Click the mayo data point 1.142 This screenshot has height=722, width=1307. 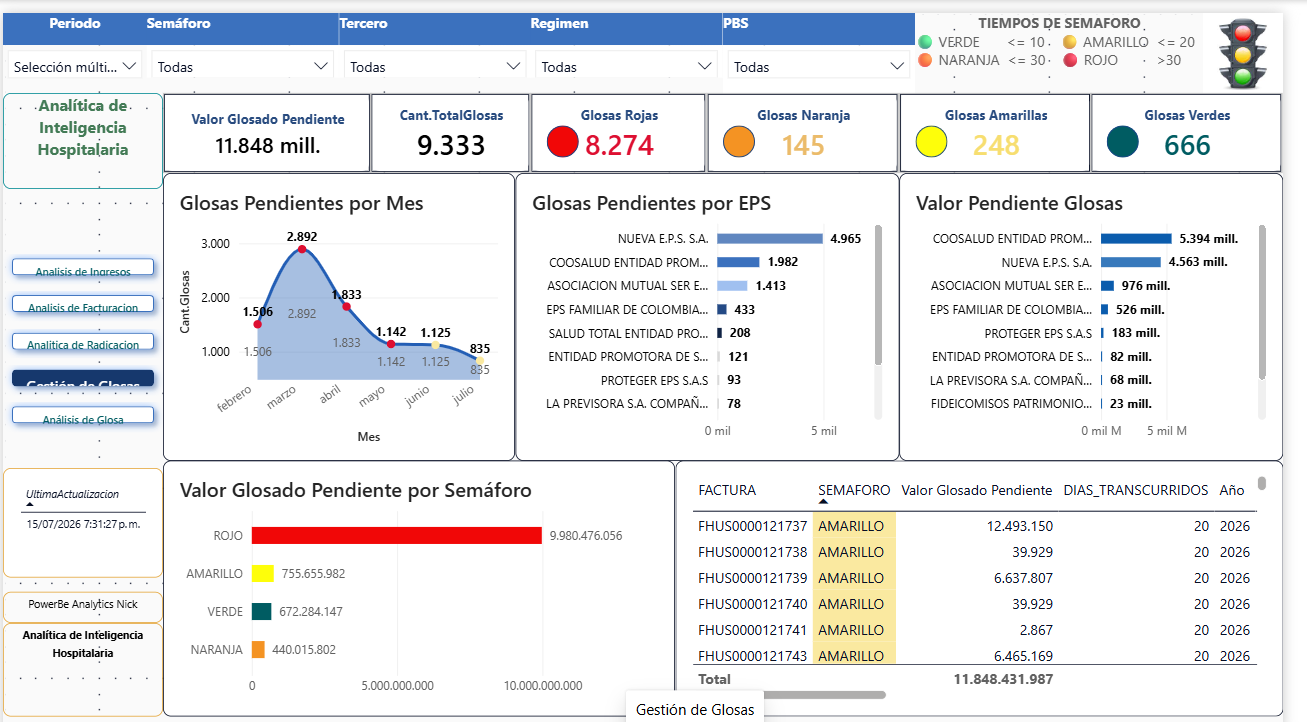(x=391, y=344)
